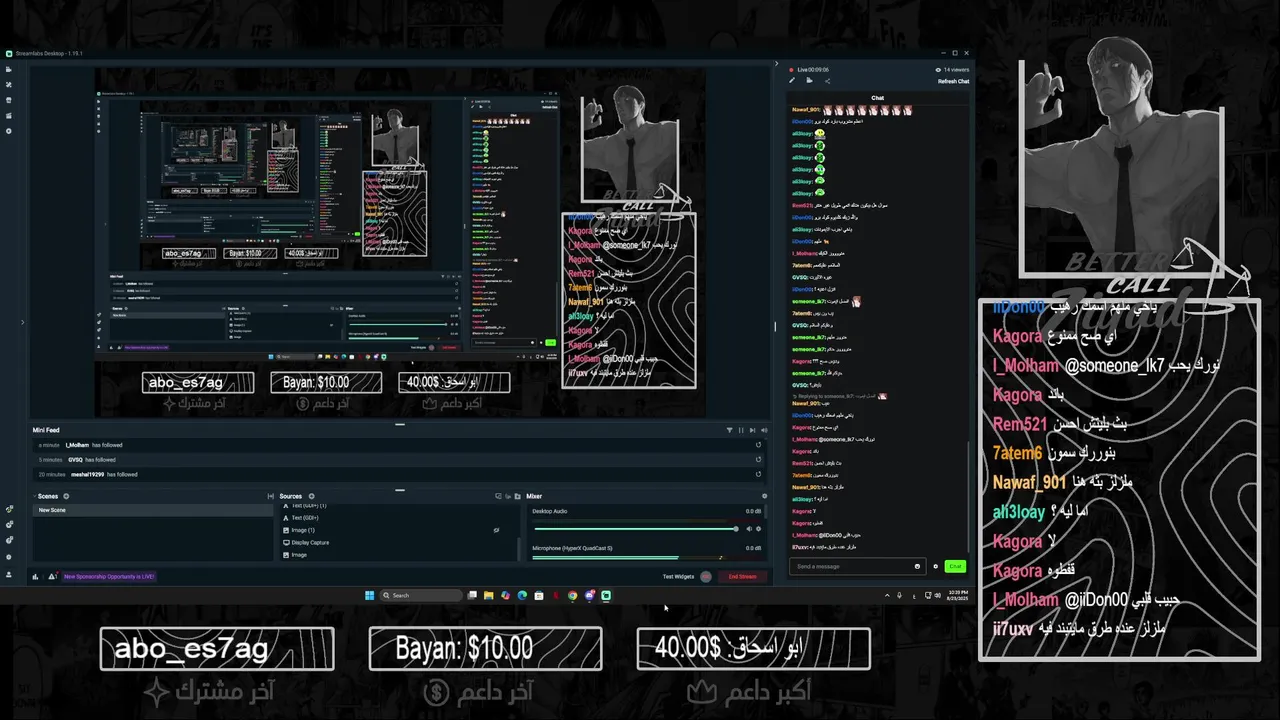This screenshot has width=1280, height=720.
Task: Open Desktop Audio settings gear
Action: [x=758, y=529]
